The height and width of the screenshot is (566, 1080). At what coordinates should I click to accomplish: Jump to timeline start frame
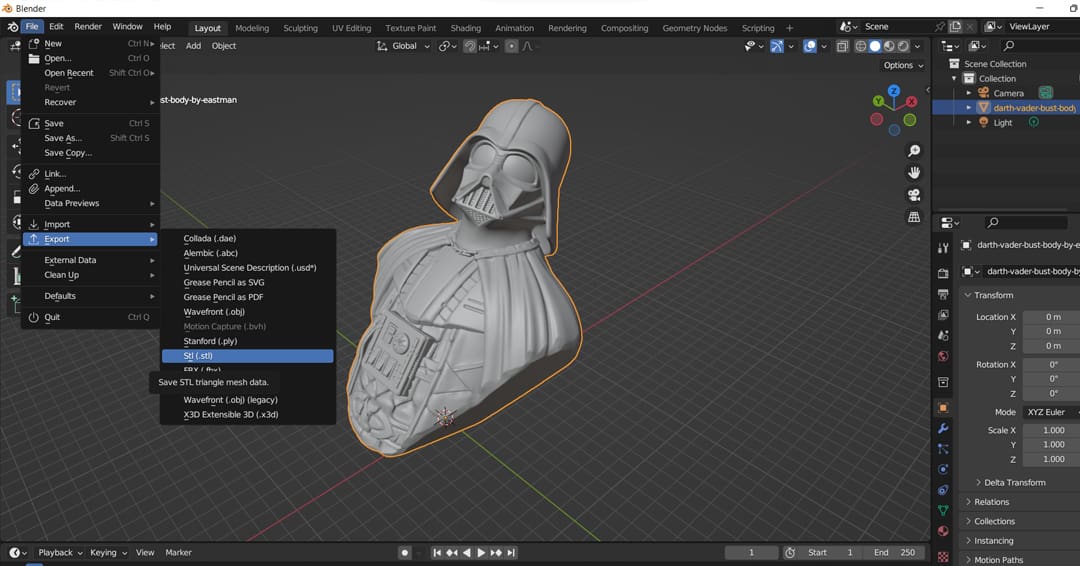[437, 552]
